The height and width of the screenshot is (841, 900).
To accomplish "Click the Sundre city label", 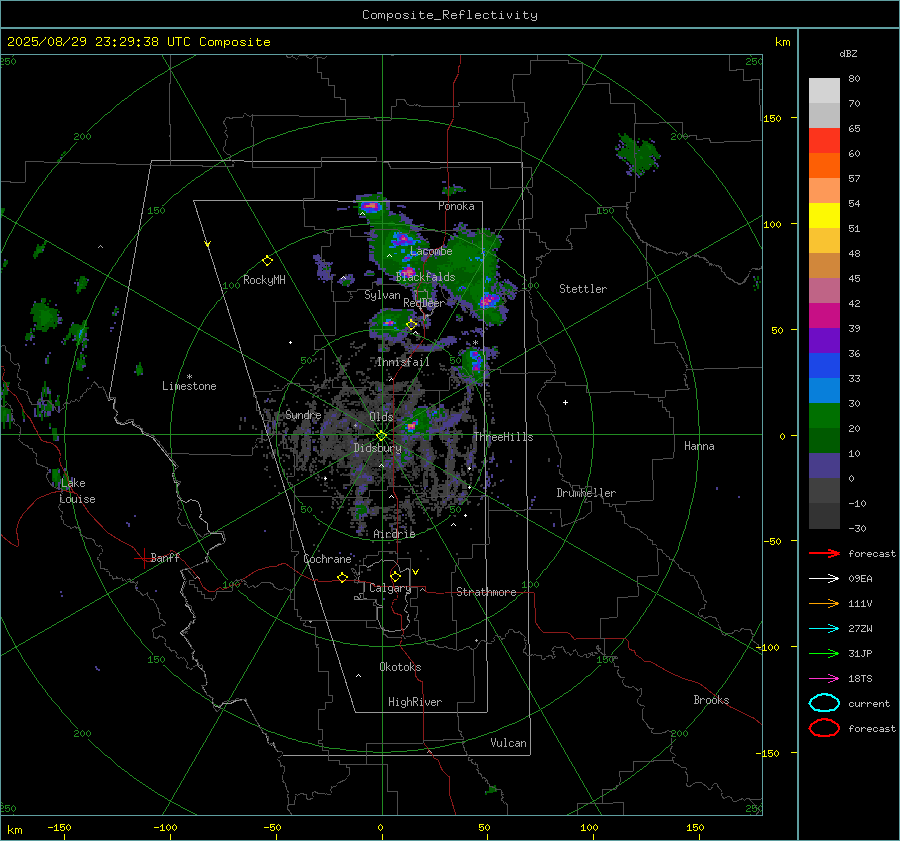I will (303, 415).
